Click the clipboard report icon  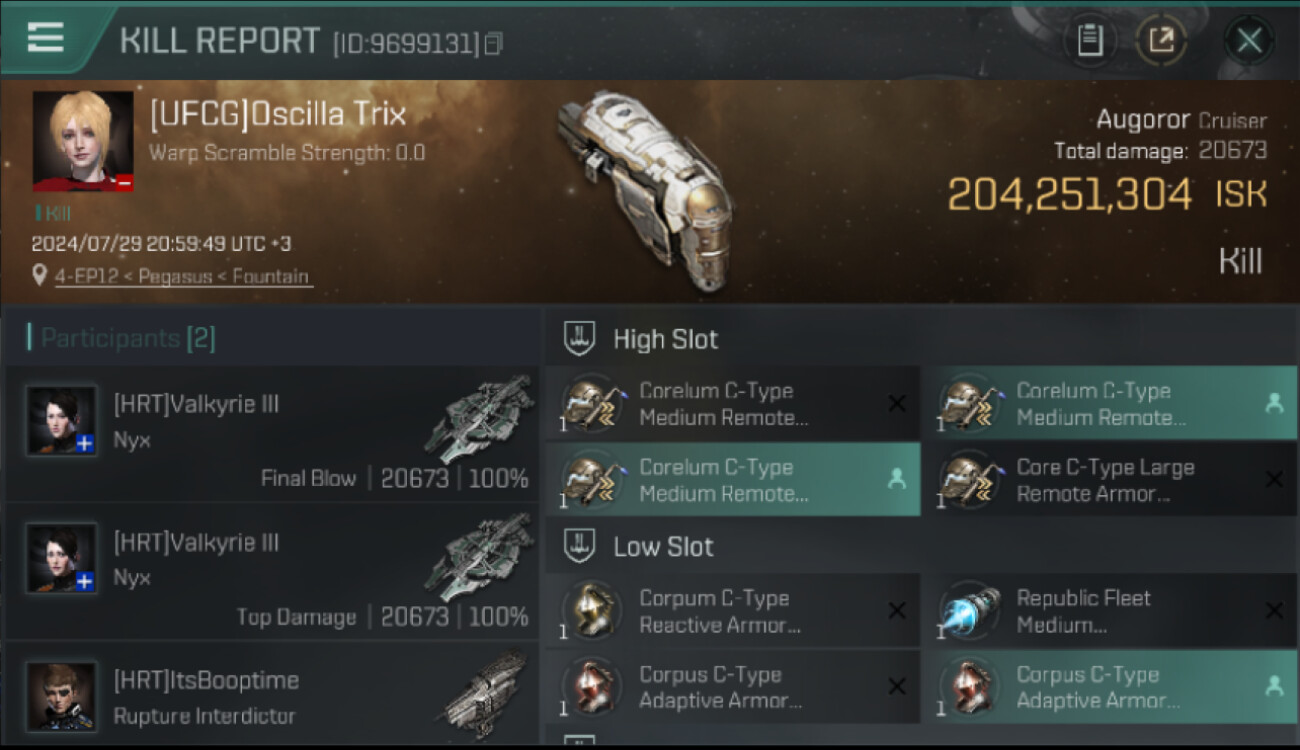1090,40
